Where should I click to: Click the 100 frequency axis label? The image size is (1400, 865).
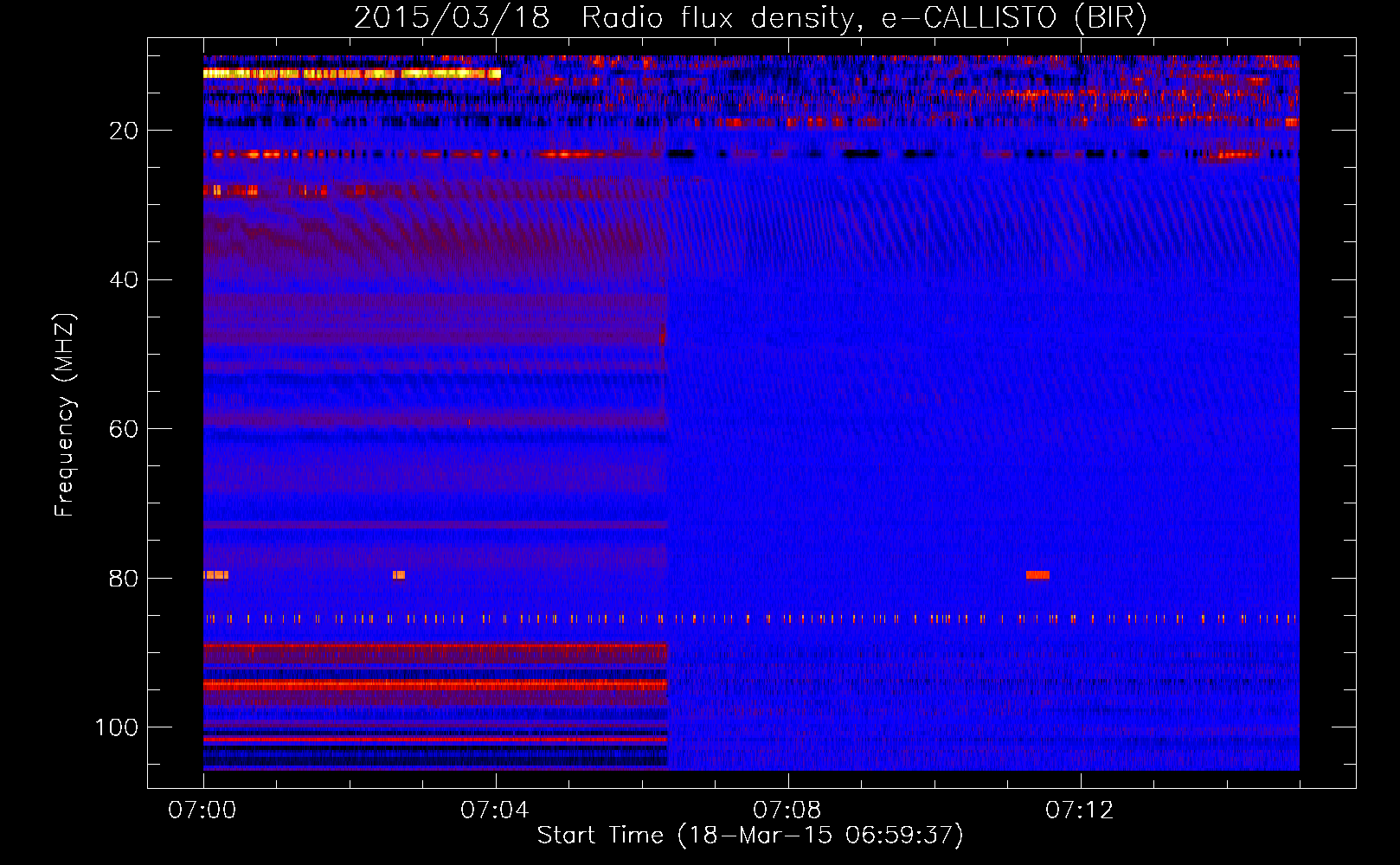[117, 727]
